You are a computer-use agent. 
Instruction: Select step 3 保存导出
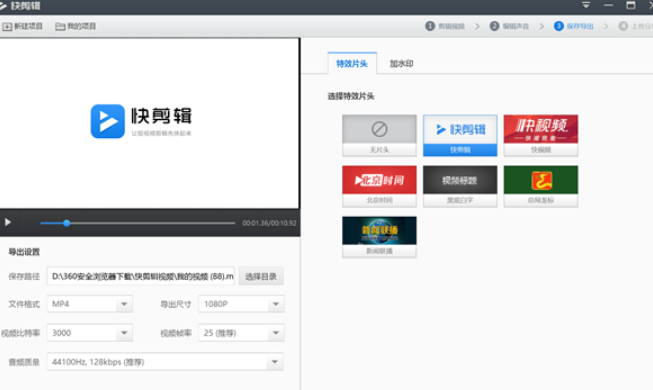pos(573,26)
